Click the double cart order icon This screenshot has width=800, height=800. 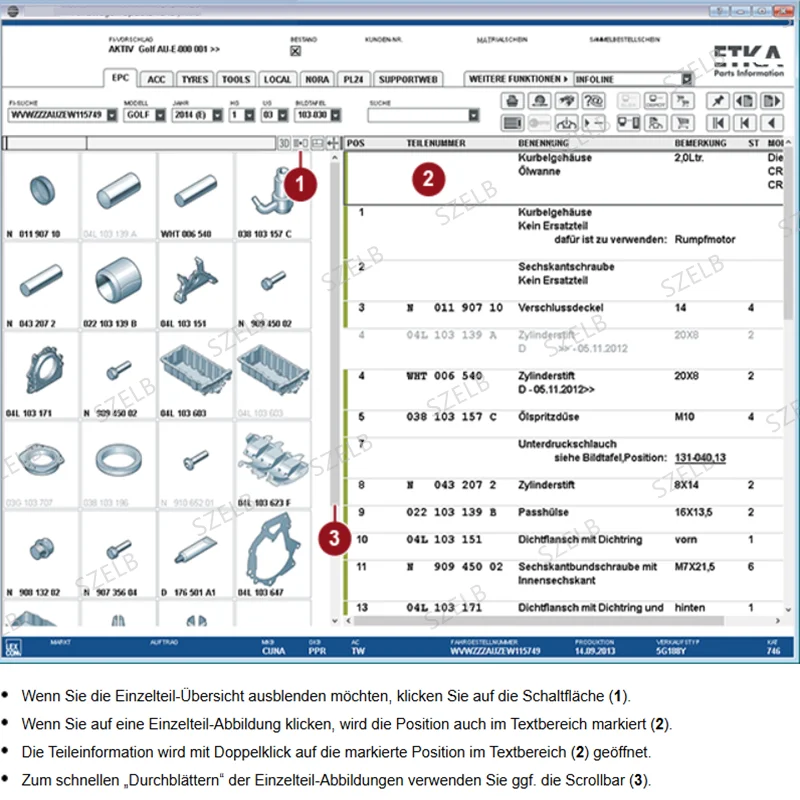(683, 101)
